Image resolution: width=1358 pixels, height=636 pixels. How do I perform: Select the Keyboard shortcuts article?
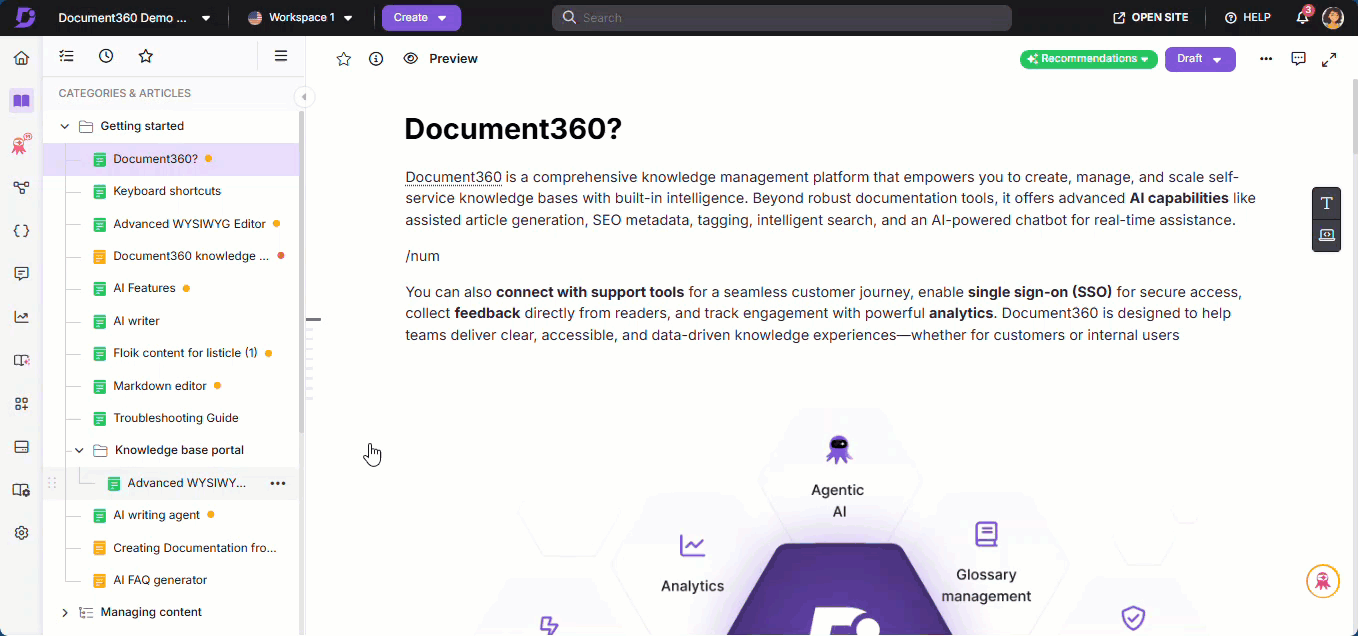(x=167, y=191)
